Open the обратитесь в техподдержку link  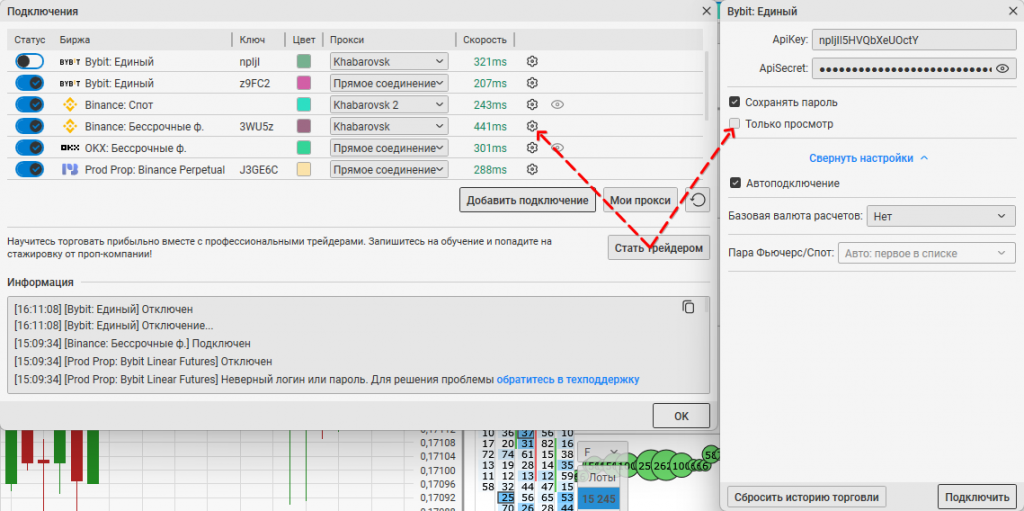(x=567, y=379)
